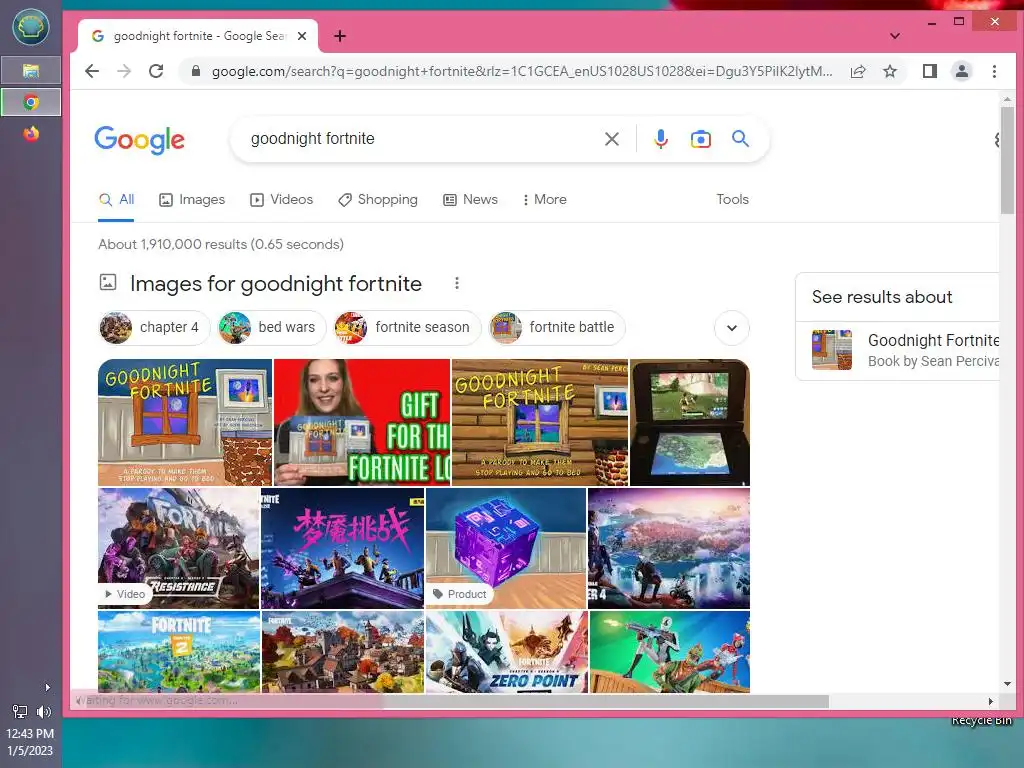Close the goodnight fortnite tab

(x=302, y=36)
